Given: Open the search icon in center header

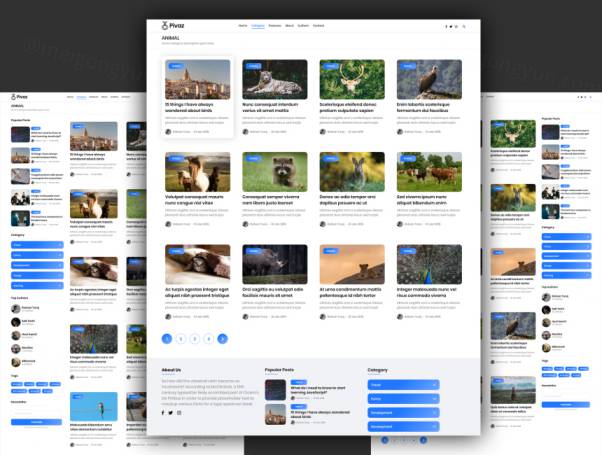Looking at the screenshot, I should [464, 26].
